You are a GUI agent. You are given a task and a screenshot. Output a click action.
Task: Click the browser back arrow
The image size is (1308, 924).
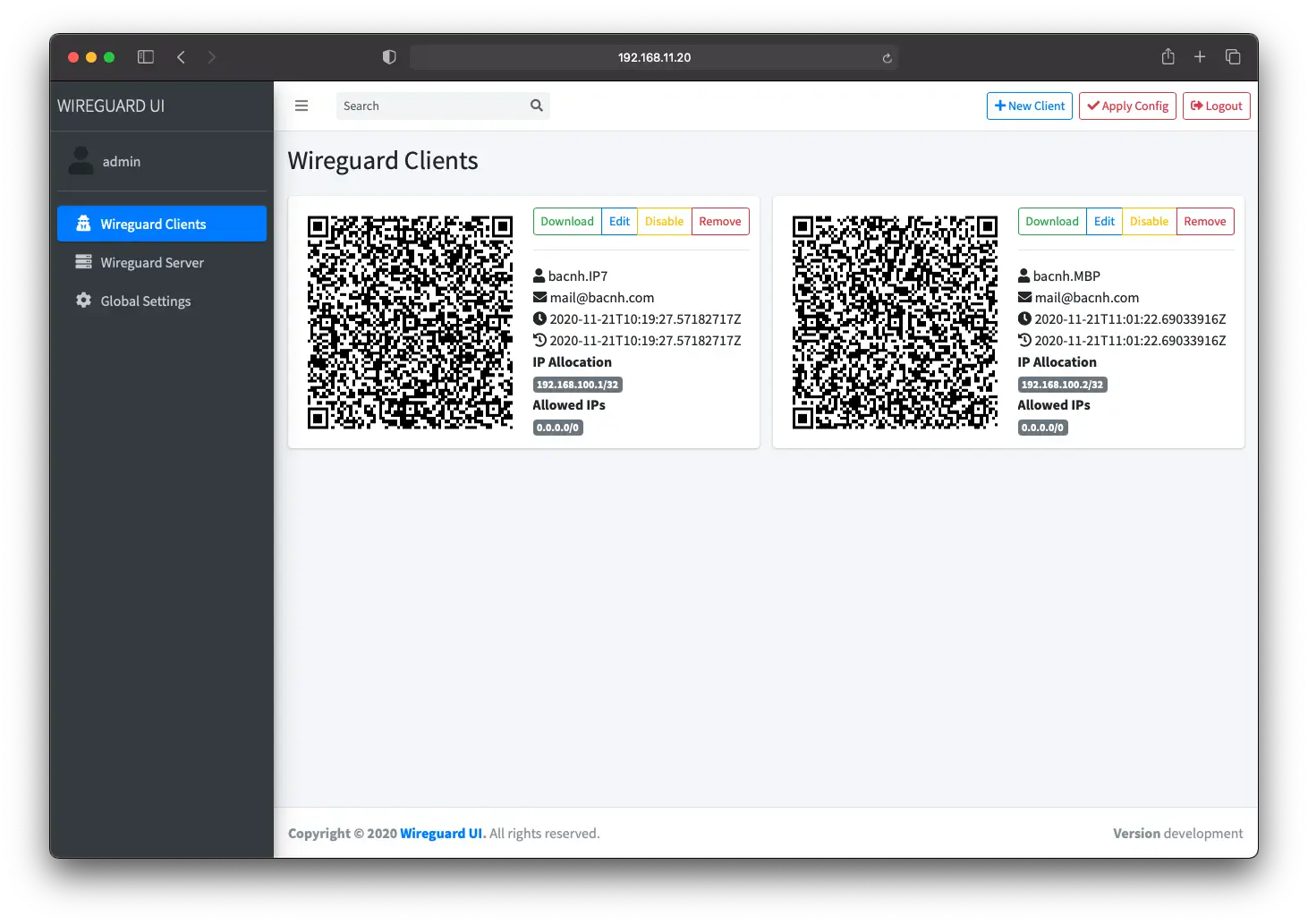coord(181,56)
